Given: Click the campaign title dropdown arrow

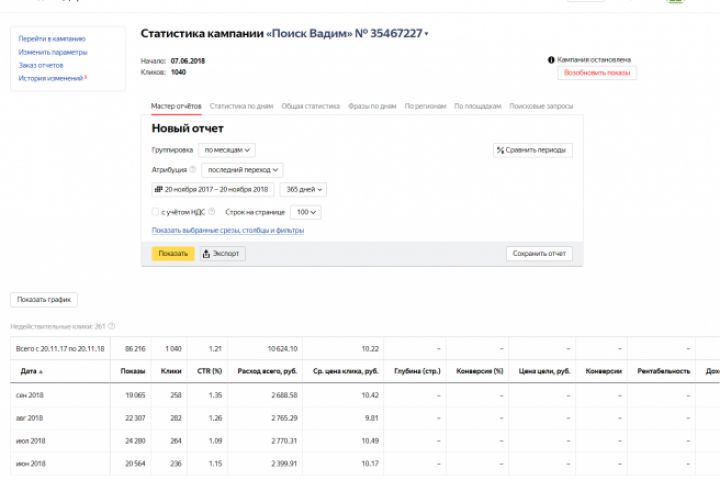Looking at the screenshot, I should click(x=427, y=34).
